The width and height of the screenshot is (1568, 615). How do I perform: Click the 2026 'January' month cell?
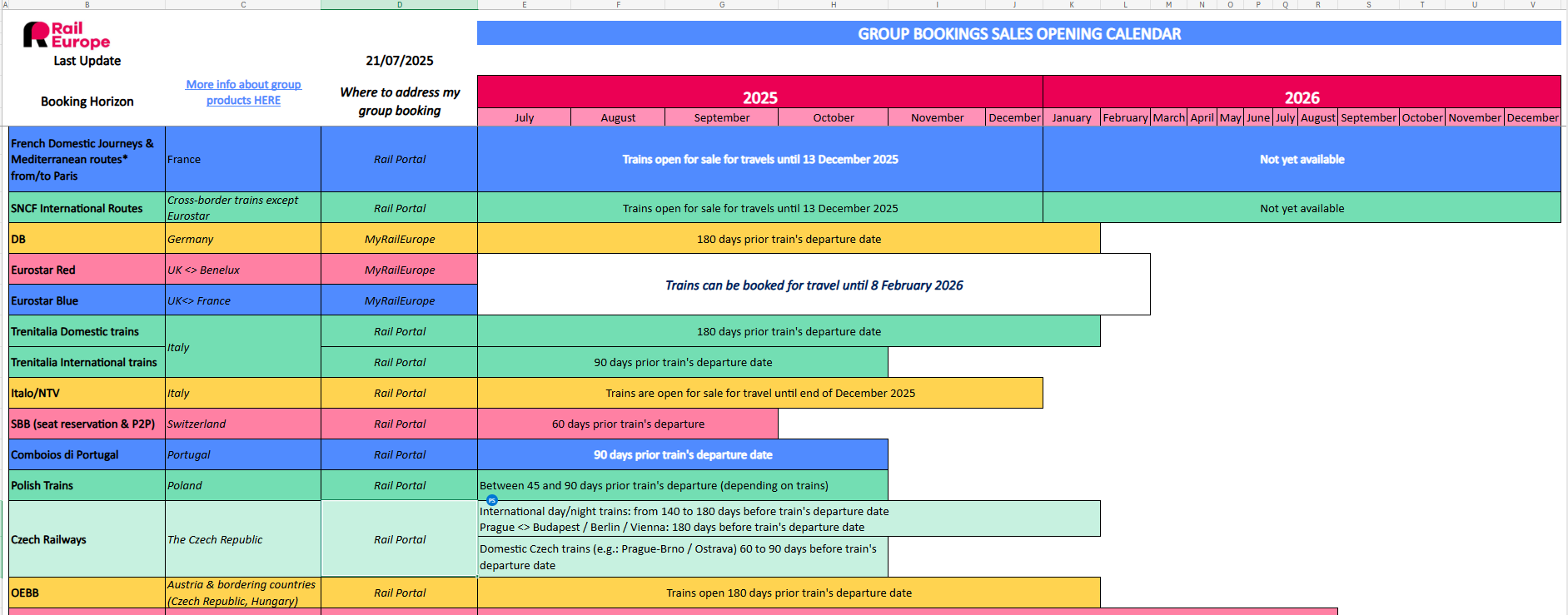(1072, 117)
